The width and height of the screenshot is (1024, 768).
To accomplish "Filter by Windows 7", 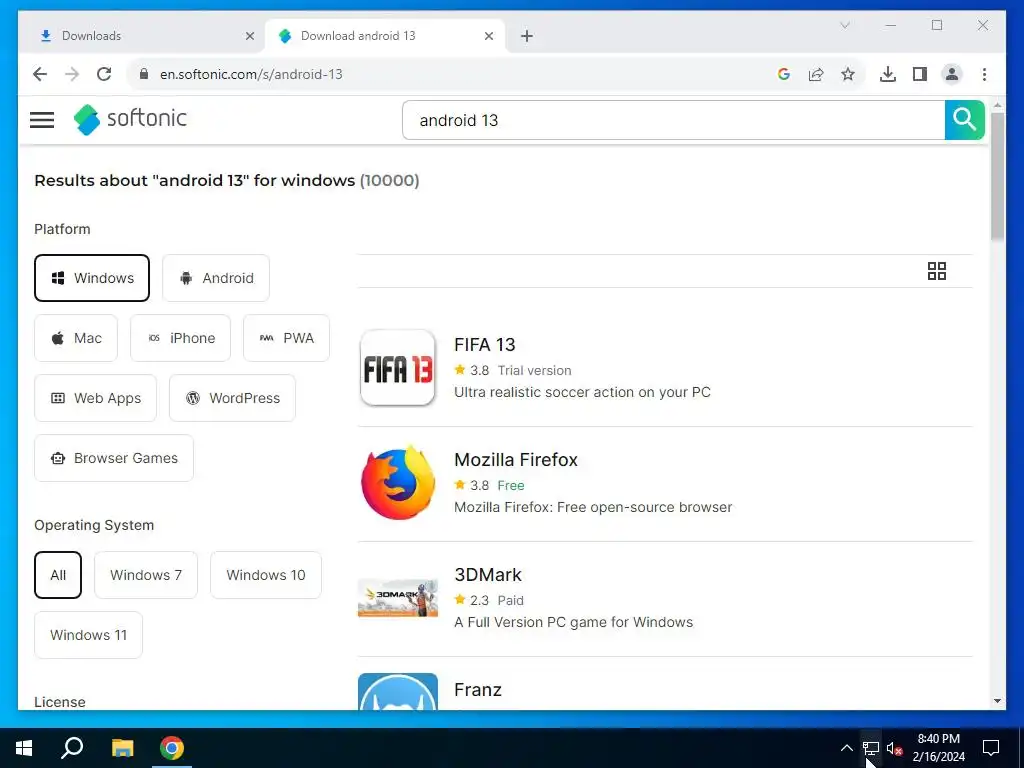I will click(146, 575).
